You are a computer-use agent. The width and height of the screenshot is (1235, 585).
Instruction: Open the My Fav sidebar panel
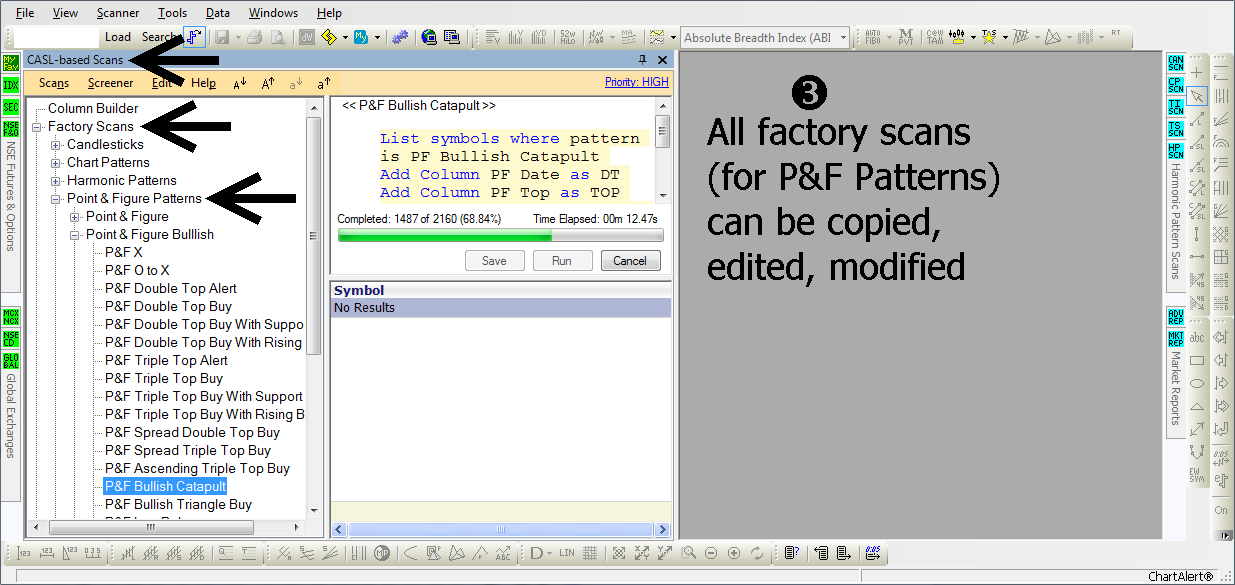(11, 63)
